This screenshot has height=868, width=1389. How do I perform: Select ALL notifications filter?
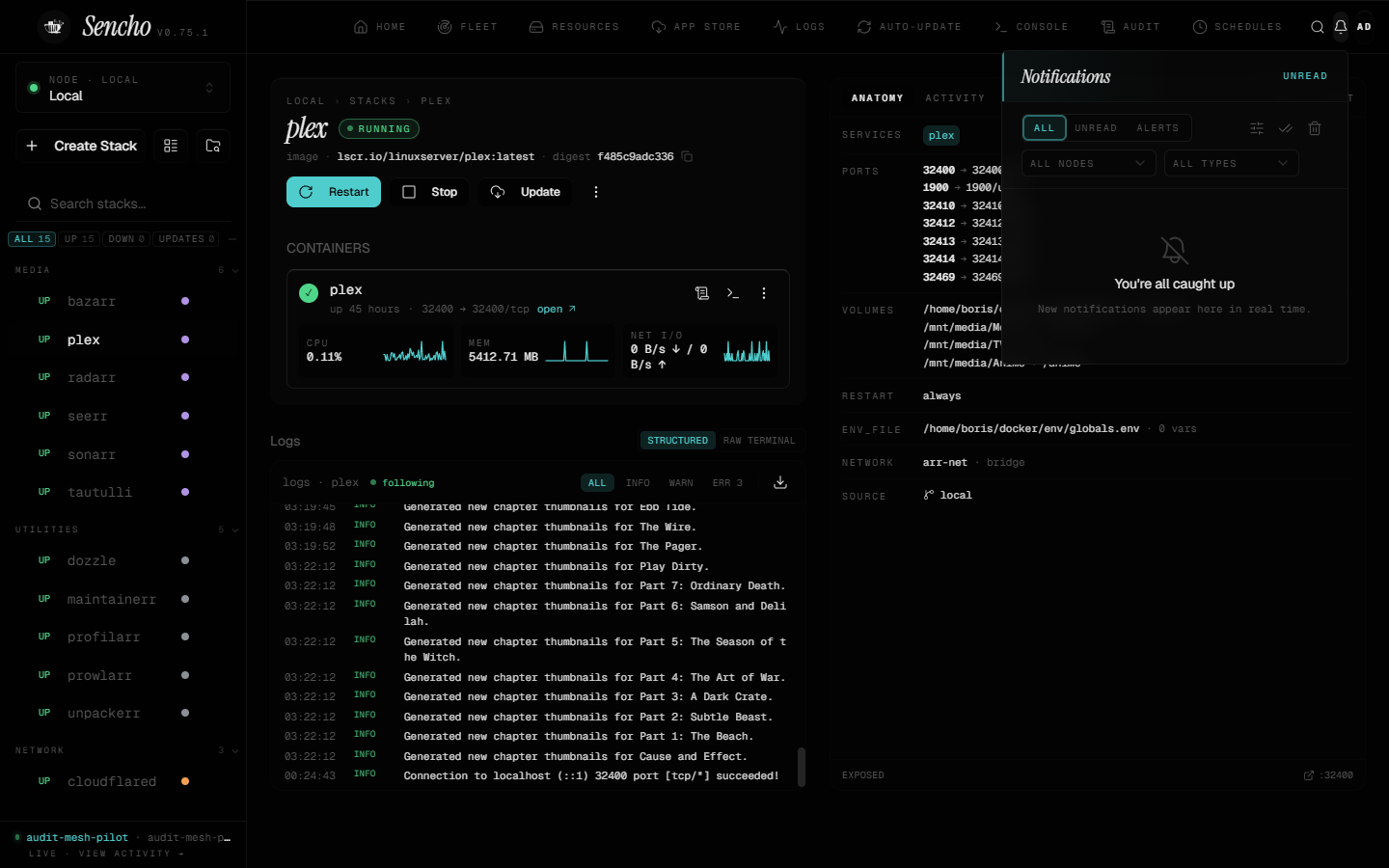1045,128
